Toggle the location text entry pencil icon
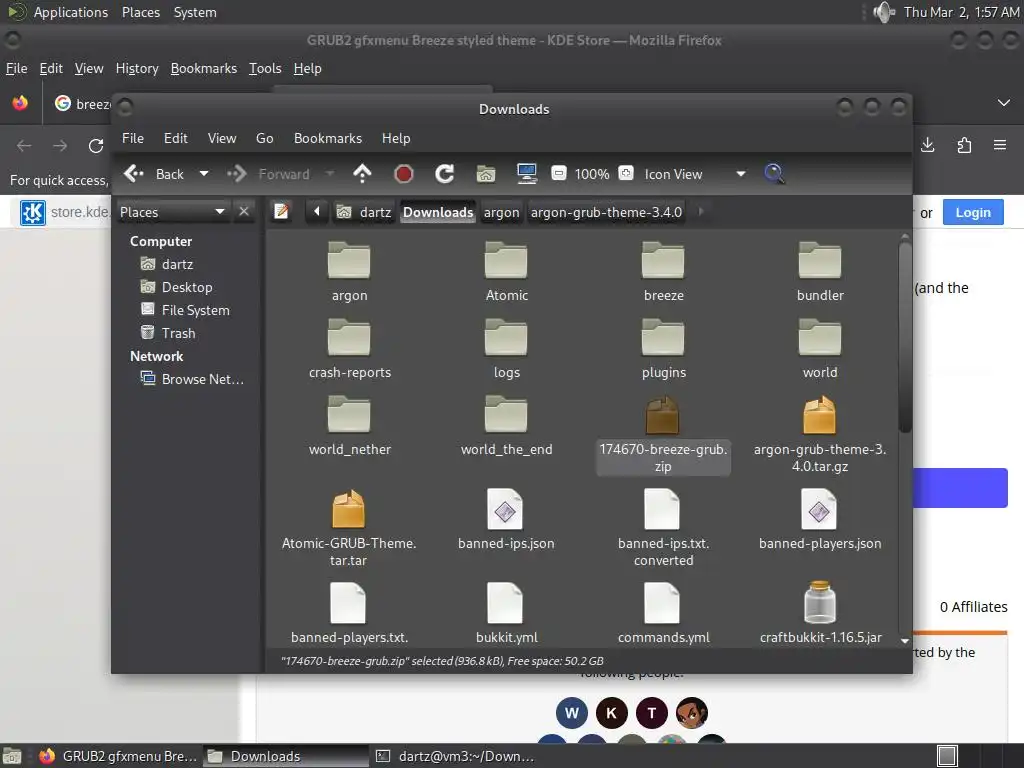This screenshot has height=768, width=1024. 281,212
